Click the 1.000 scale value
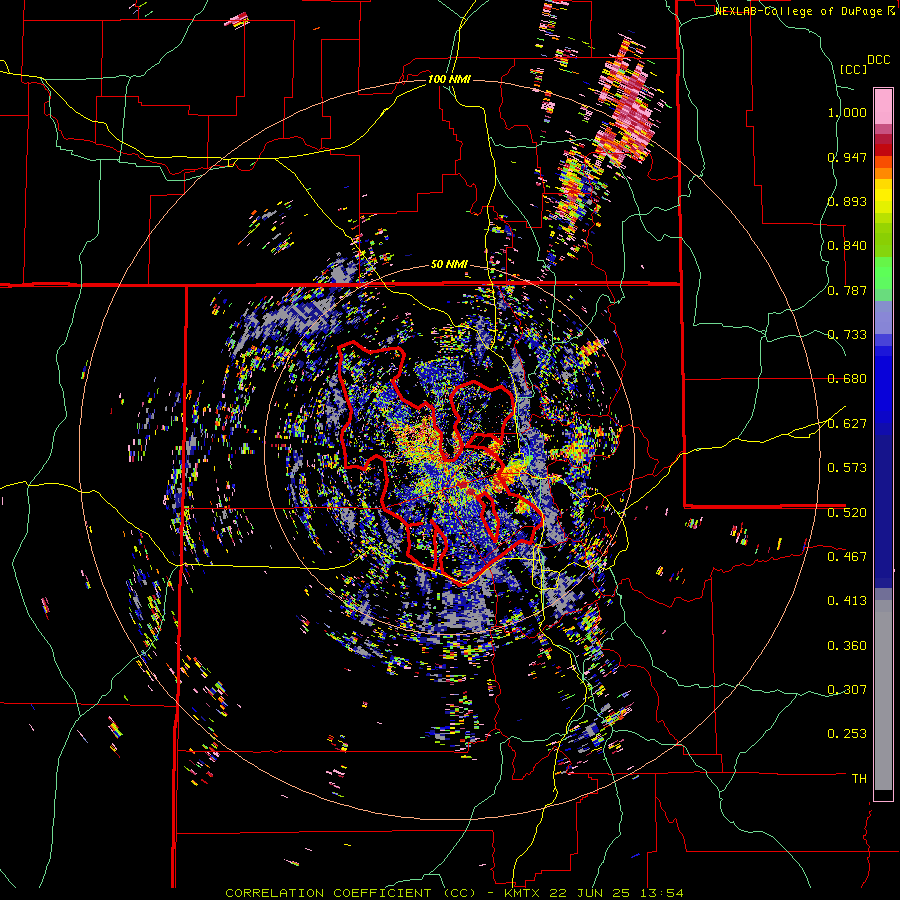The image size is (900, 900). [847, 112]
